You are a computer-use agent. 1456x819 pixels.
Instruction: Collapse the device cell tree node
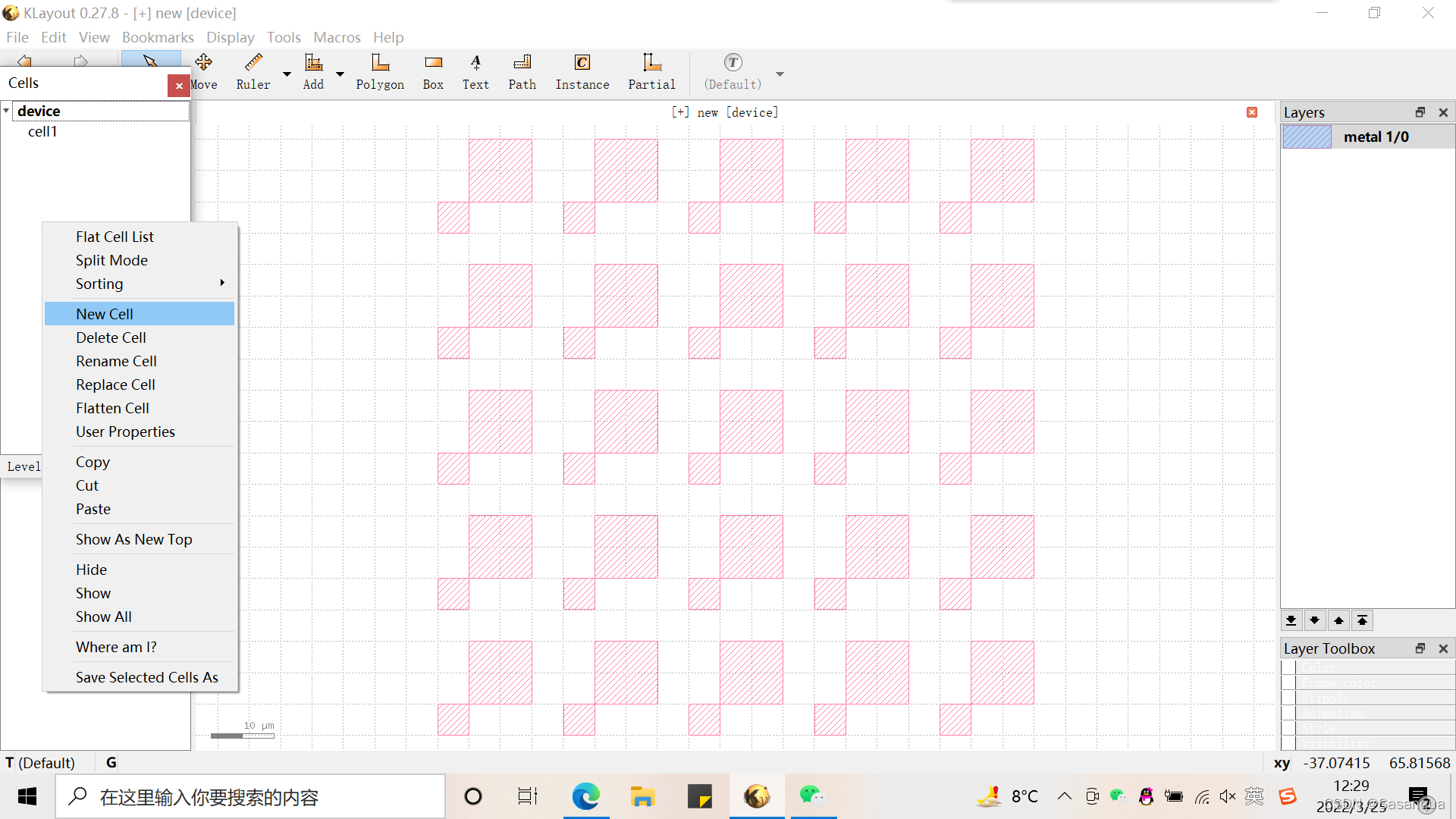(7, 111)
